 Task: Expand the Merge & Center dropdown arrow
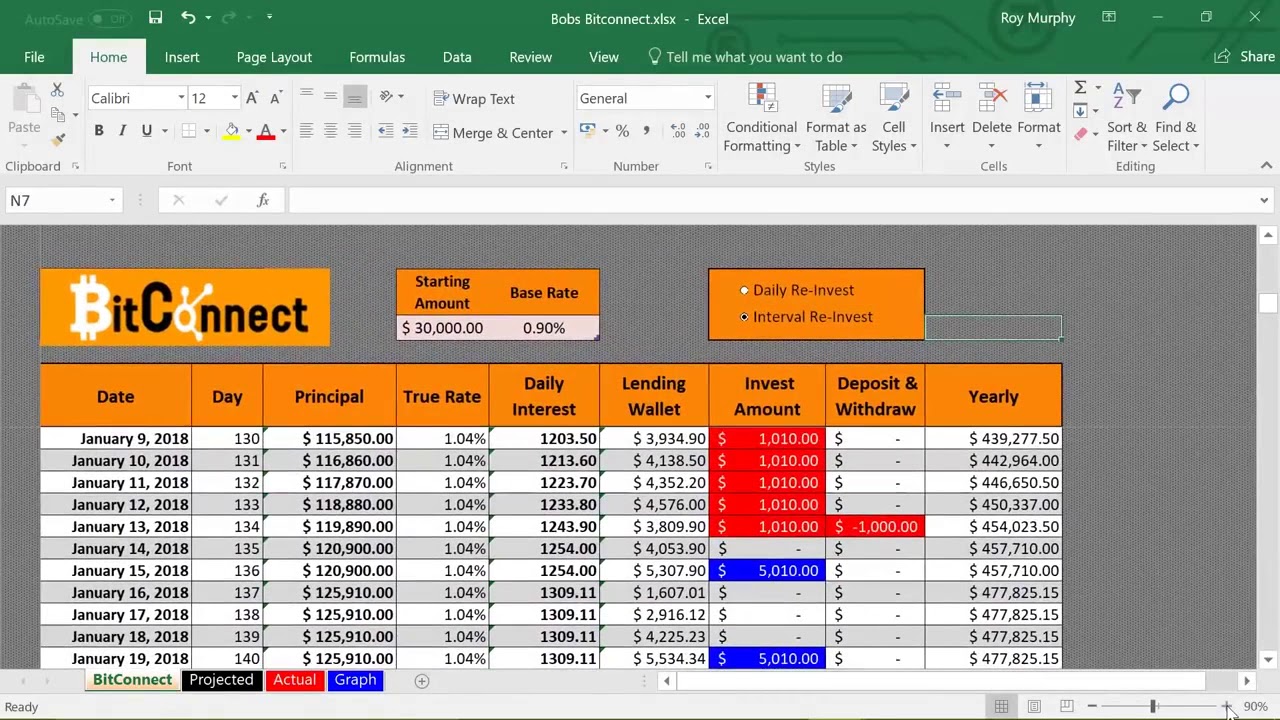point(563,133)
